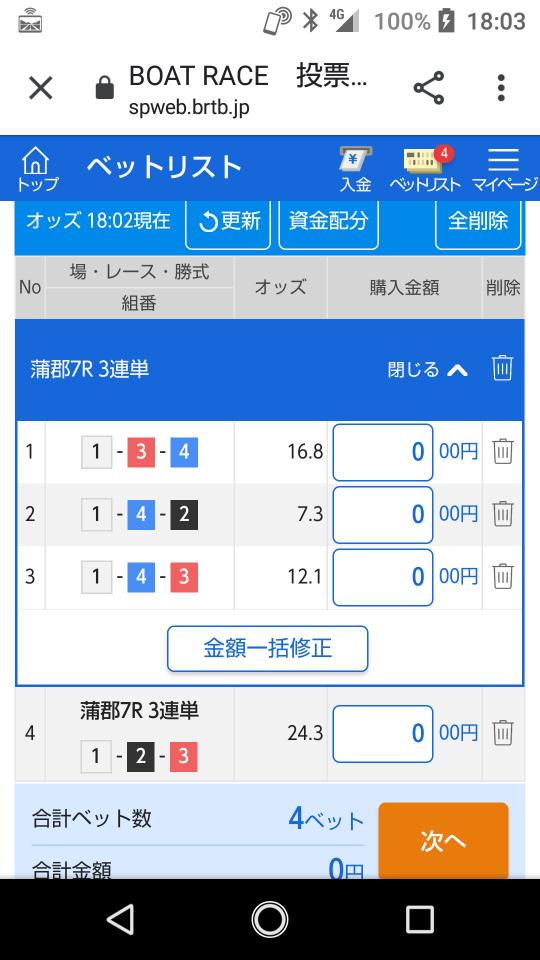Open the browser three-dot overflow menu
The width and height of the screenshot is (540, 960).
pyautogui.click(x=501, y=88)
